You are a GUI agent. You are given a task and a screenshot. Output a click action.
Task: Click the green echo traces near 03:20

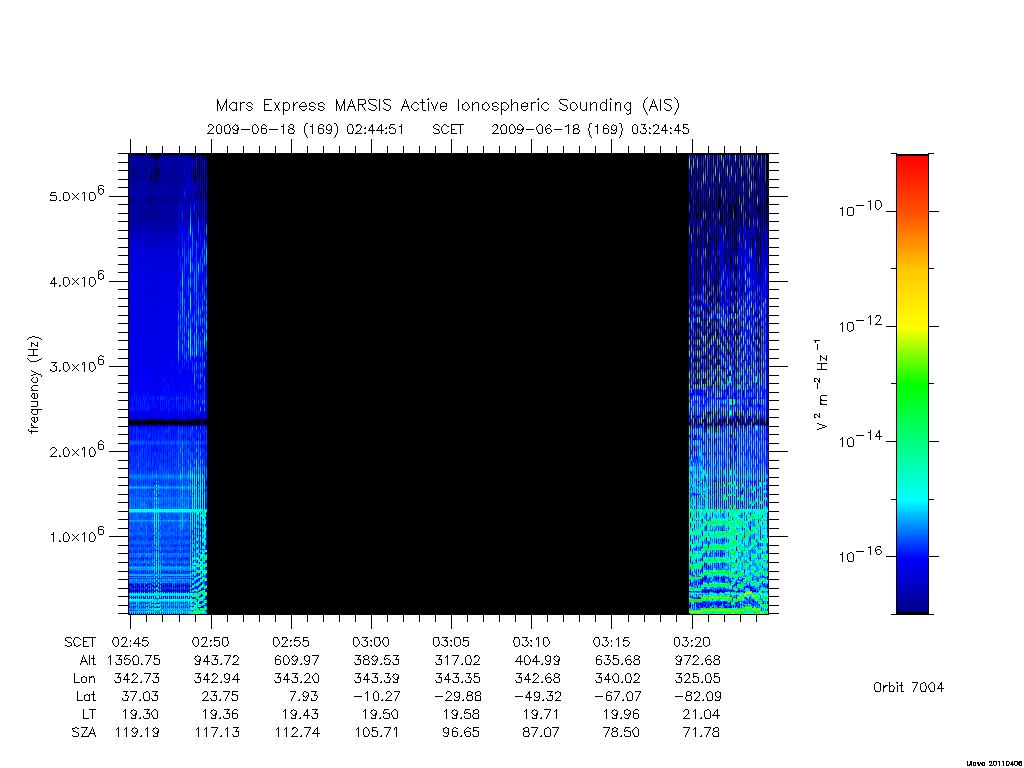(728, 562)
